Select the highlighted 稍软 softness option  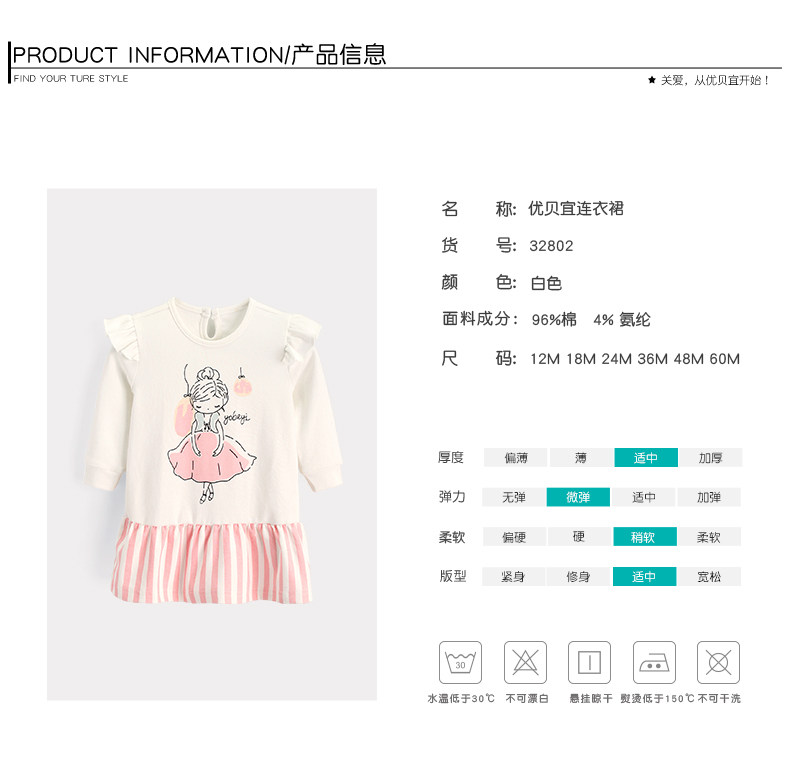coord(644,537)
